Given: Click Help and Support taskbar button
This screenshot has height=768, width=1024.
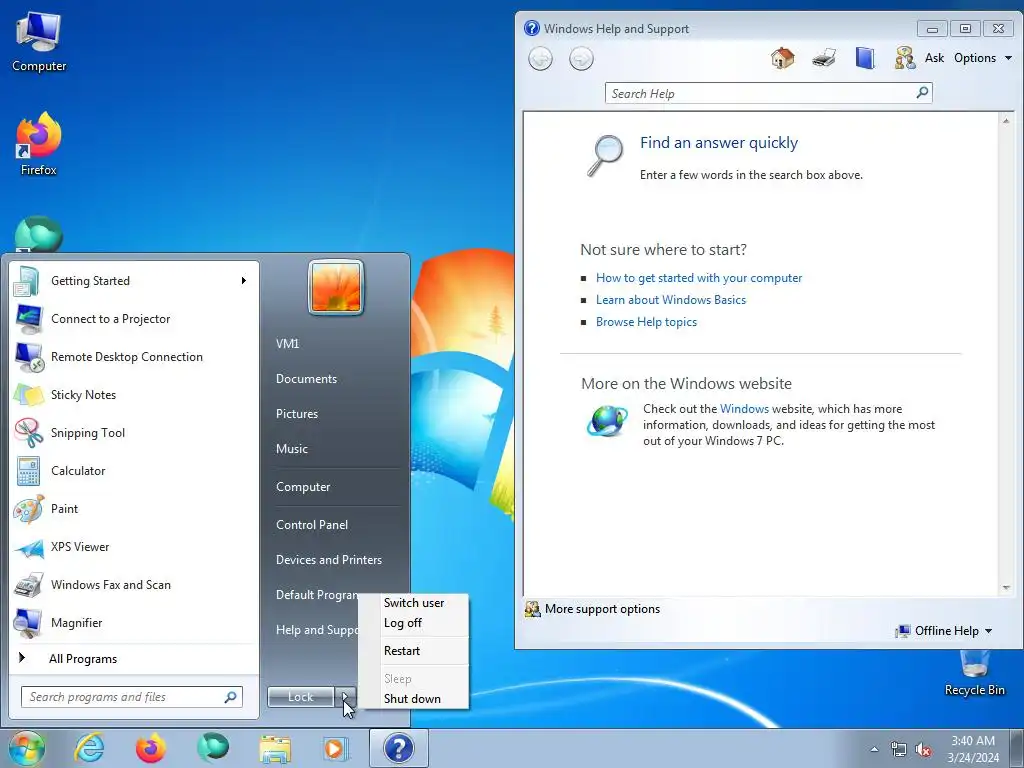Looking at the screenshot, I should [398, 748].
